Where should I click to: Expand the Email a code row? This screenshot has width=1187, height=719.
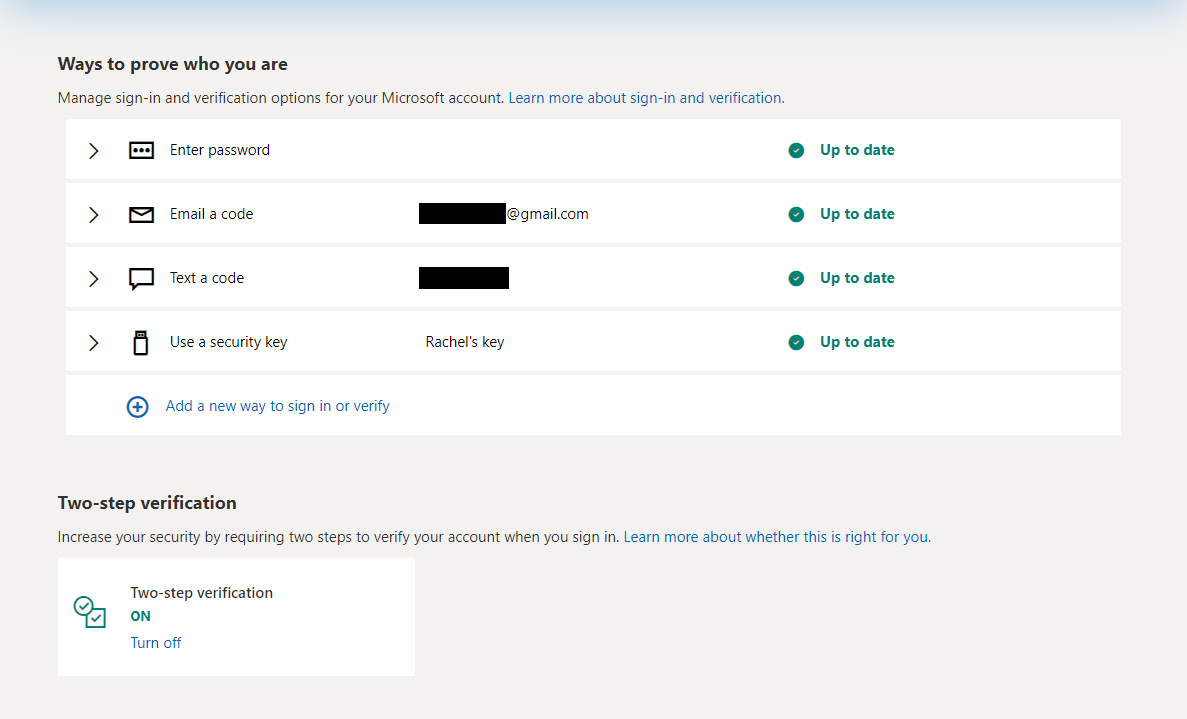[93, 214]
